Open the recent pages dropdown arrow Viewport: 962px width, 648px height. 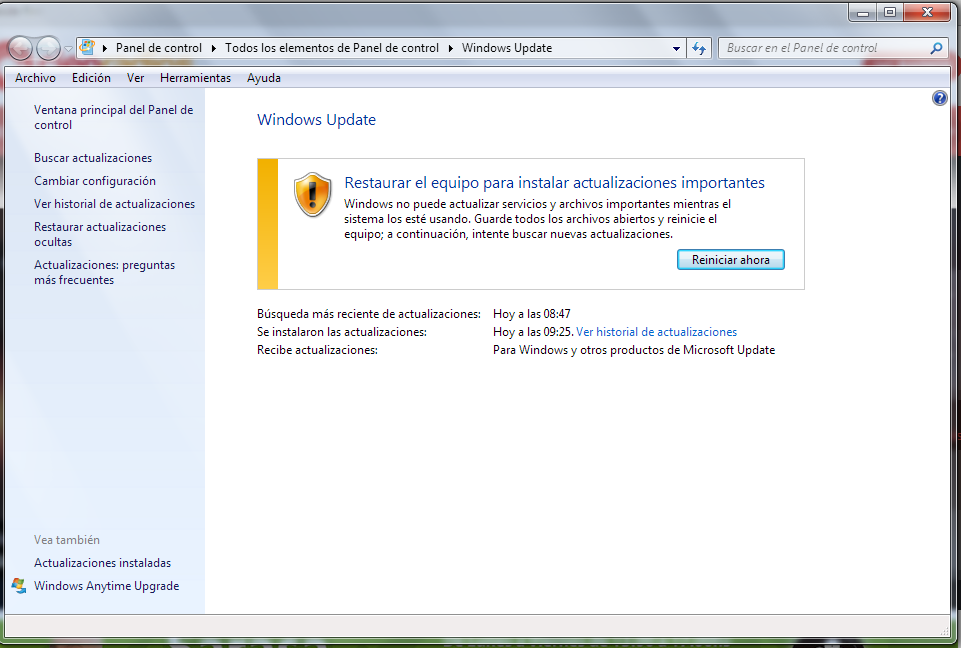click(68, 48)
